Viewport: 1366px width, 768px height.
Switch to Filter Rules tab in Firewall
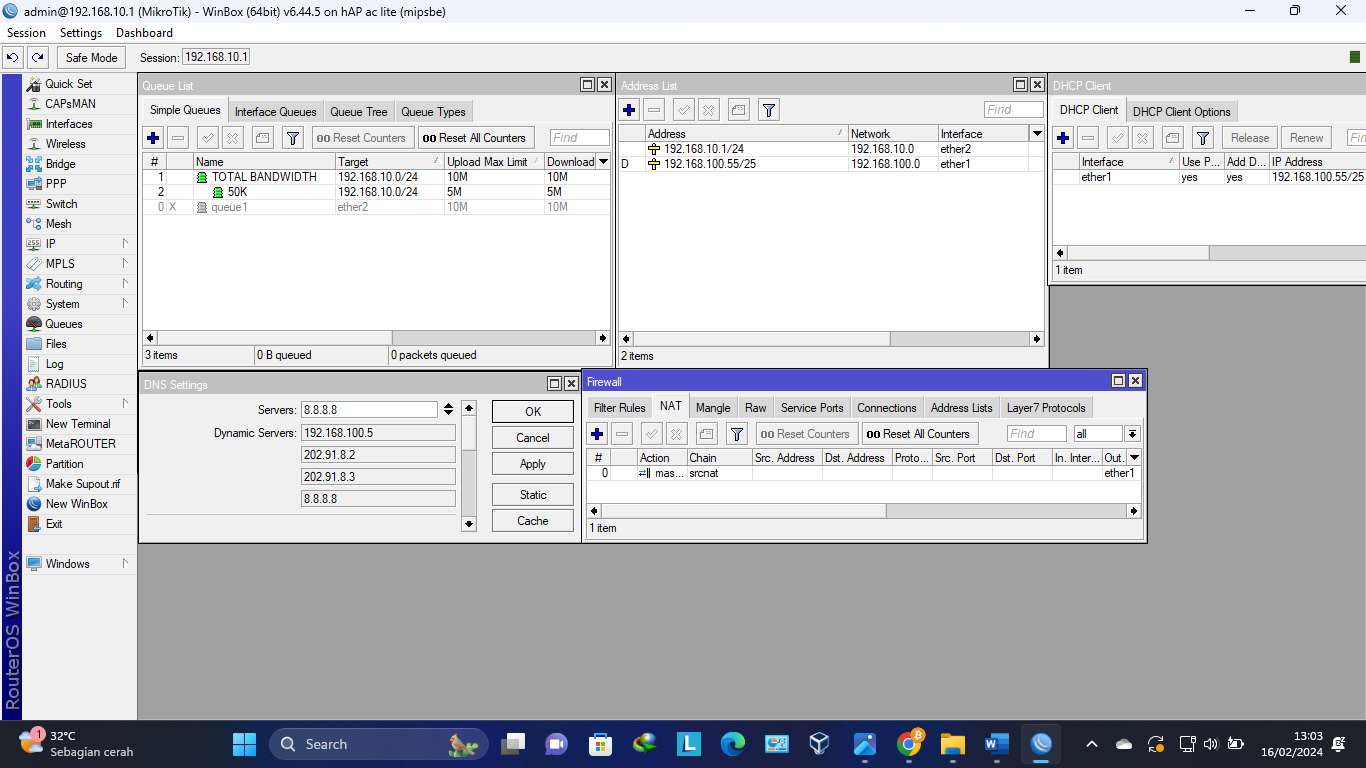(620, 408)
